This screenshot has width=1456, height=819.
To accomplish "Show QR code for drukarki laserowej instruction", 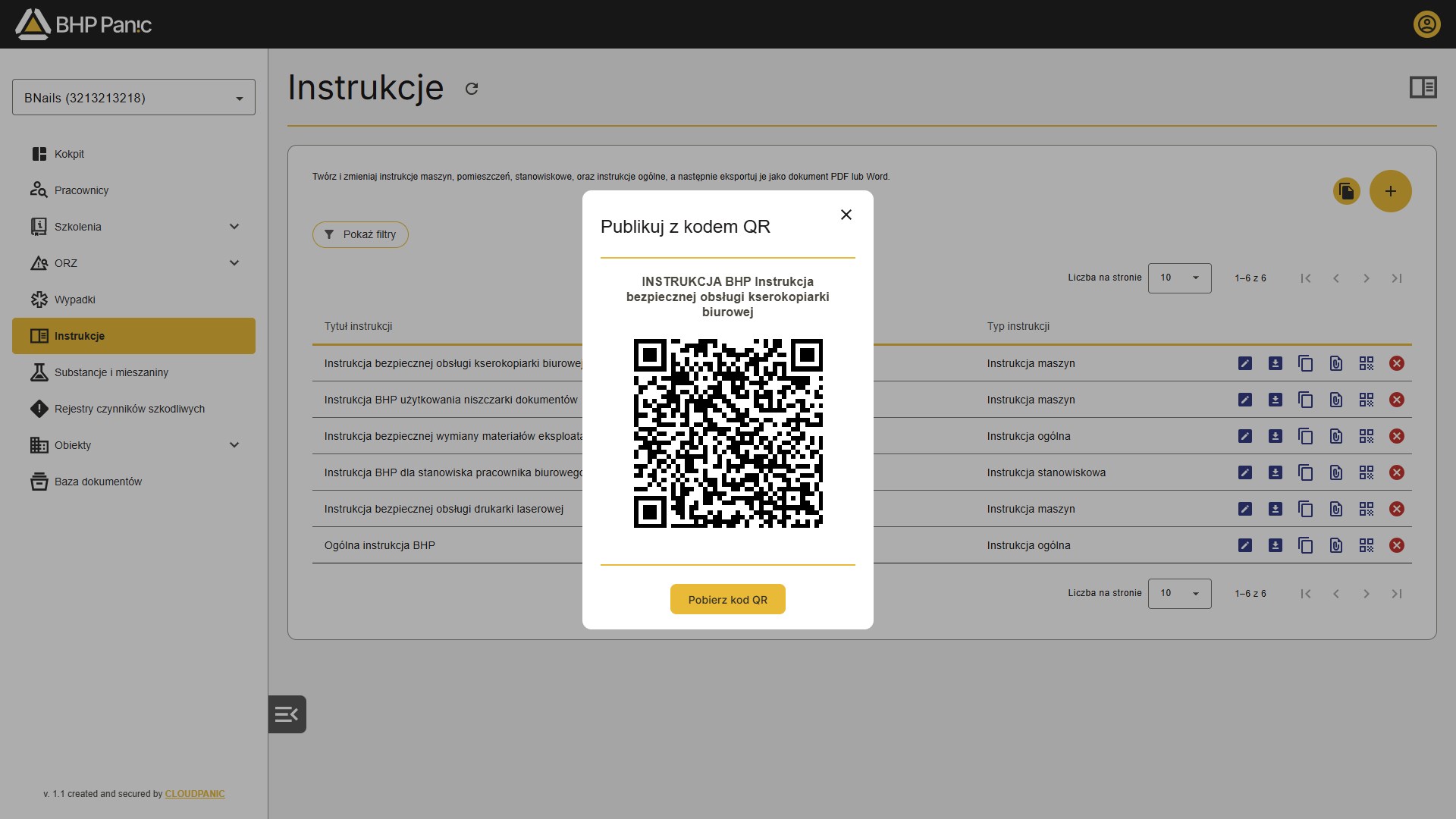I will (x=1366, y=509).
